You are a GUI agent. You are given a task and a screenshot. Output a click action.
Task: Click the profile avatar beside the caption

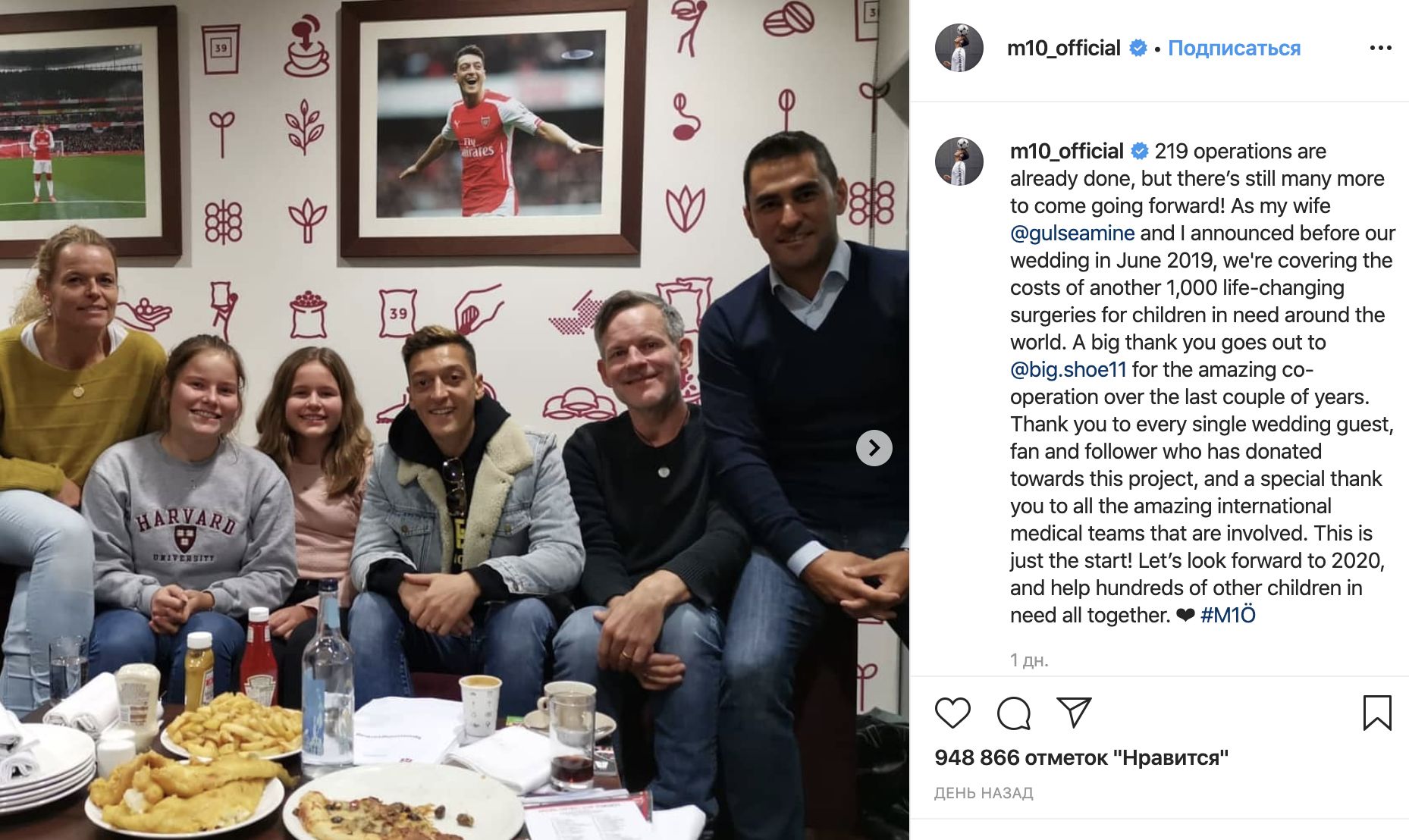(959, 162)
